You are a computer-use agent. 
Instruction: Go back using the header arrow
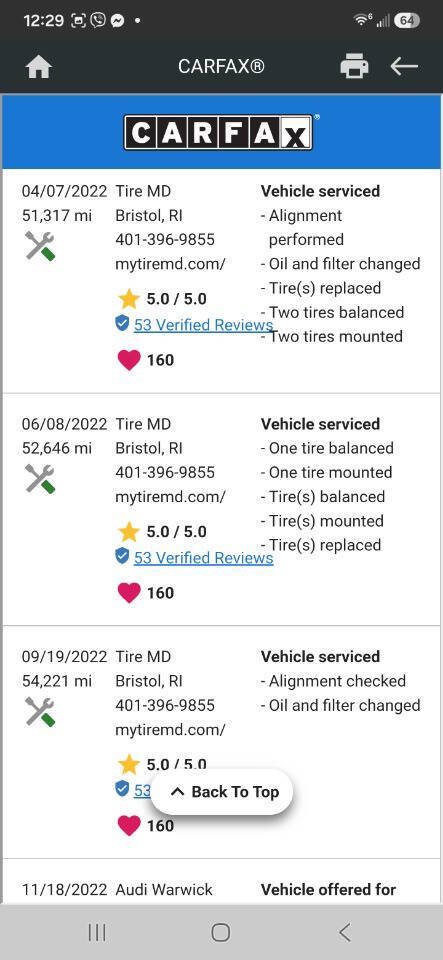point(404,66)
